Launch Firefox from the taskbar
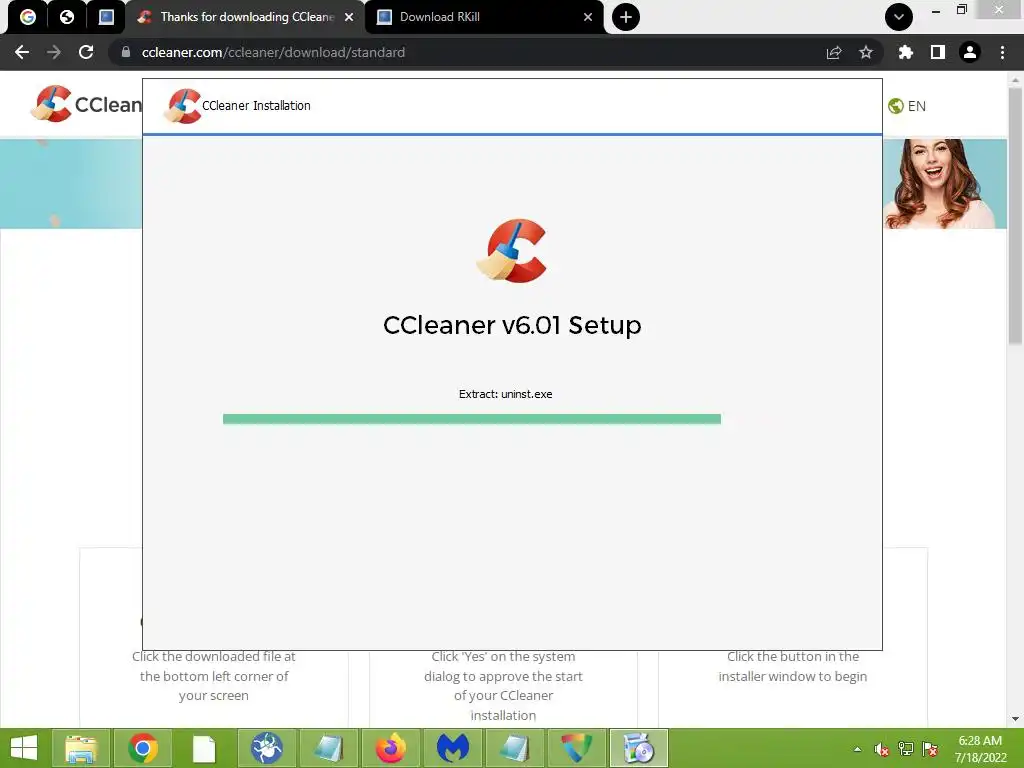The image size is (1024, 768). (x=391, y=748)
